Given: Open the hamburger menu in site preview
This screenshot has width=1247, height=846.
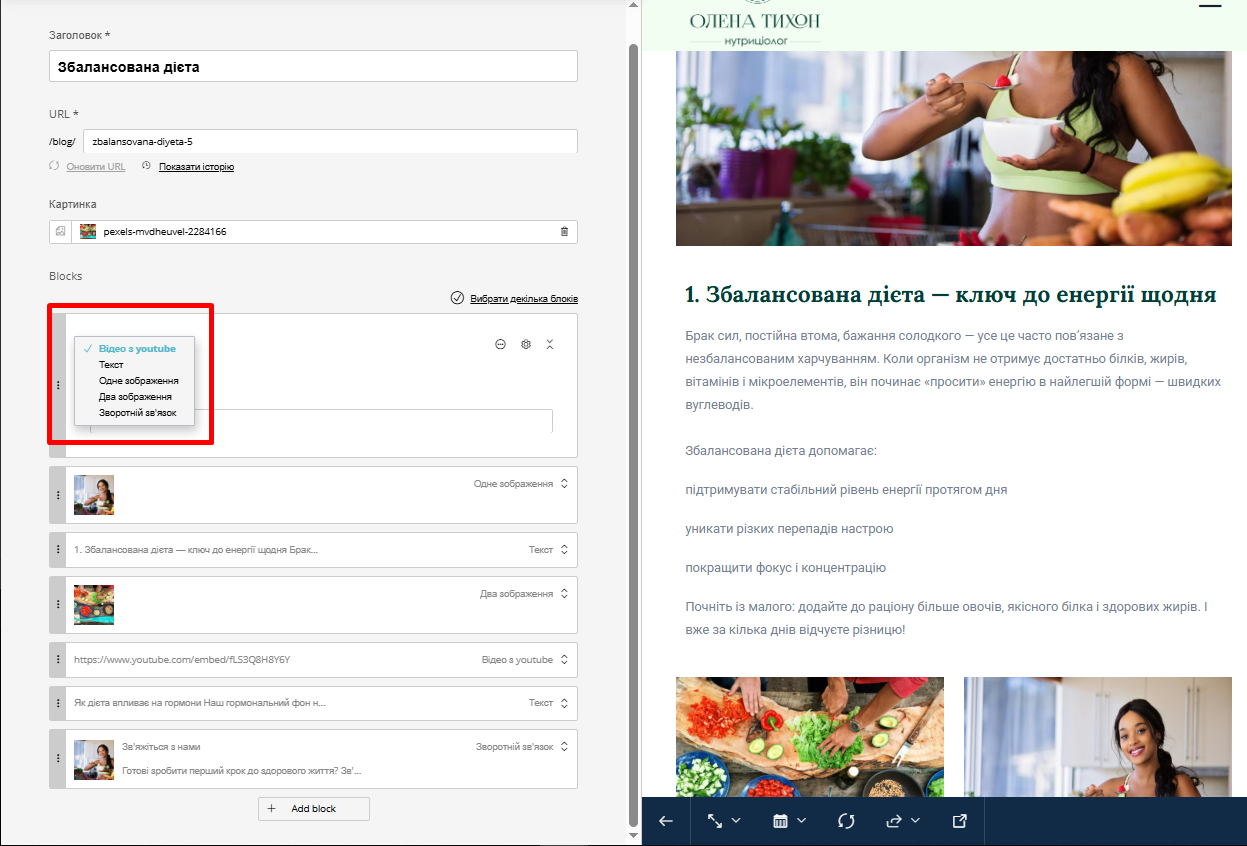Looking at the screenshot, I should [1210, 7].
